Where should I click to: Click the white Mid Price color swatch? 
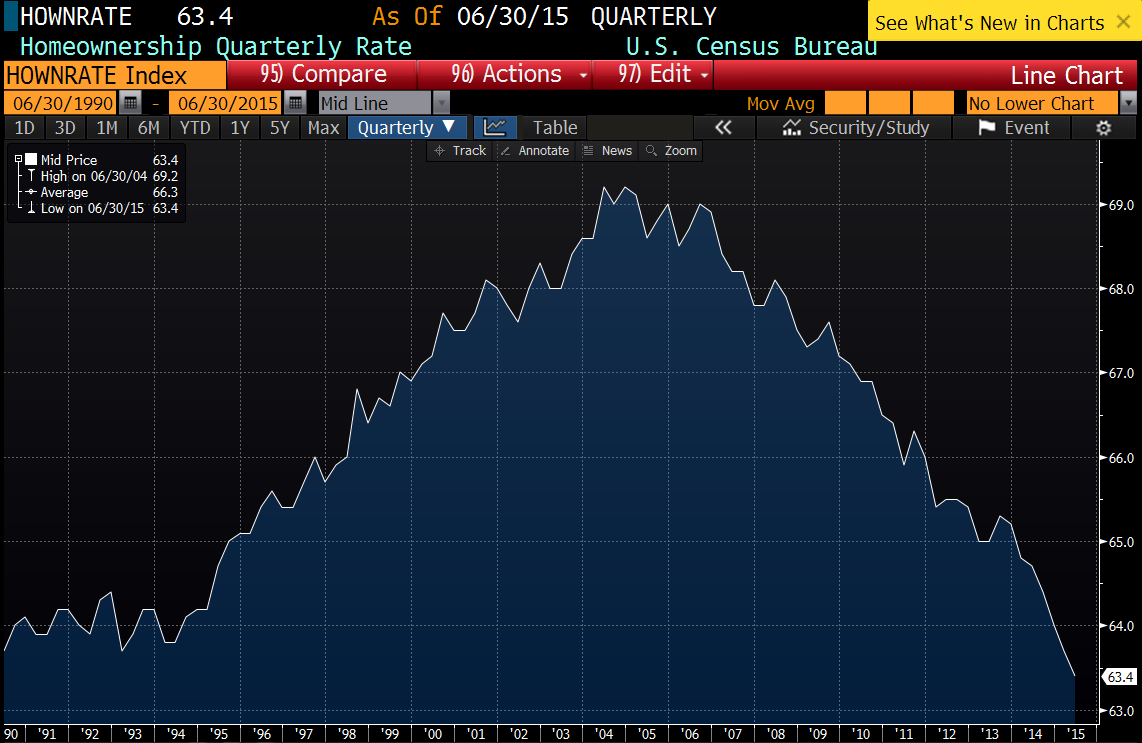[31, 159]
